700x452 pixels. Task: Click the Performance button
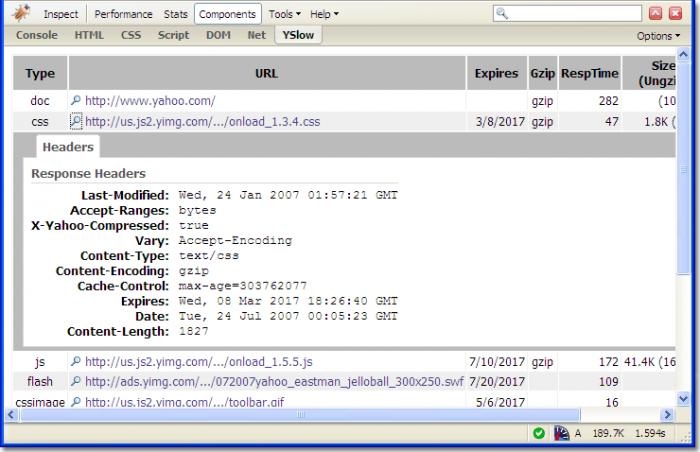tap(124, 14)
